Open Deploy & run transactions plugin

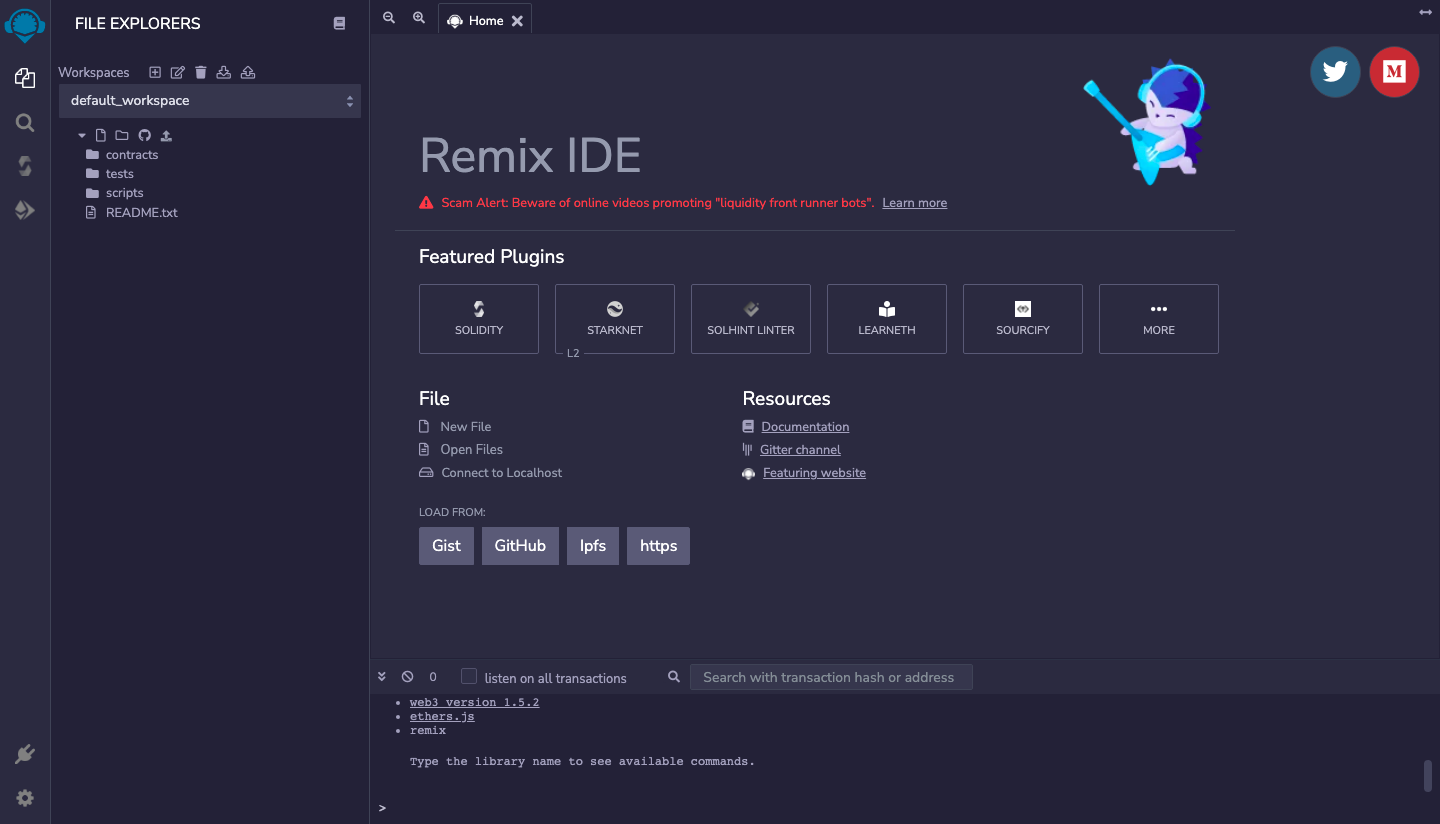[x=25, y=210]
